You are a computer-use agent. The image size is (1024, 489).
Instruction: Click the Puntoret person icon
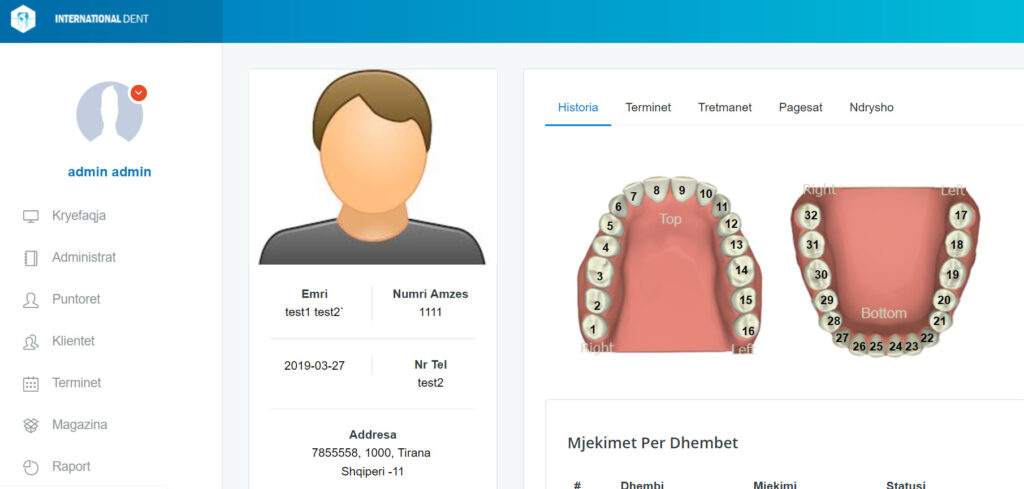click(31, 300)
